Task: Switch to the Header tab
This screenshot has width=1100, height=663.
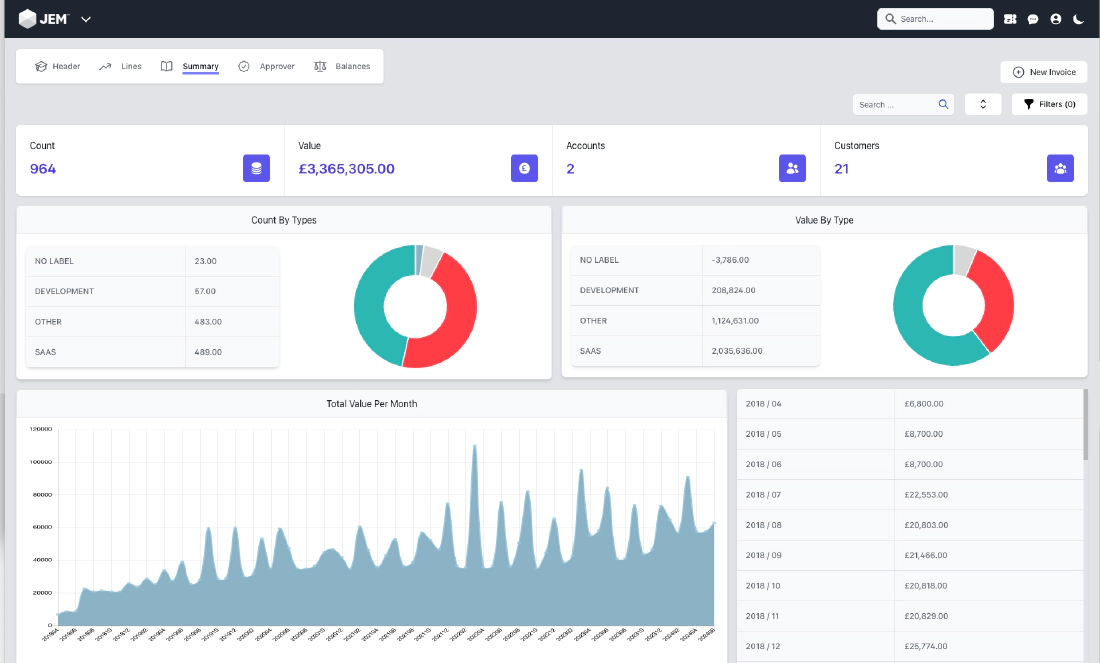Action: coord(58,66)
